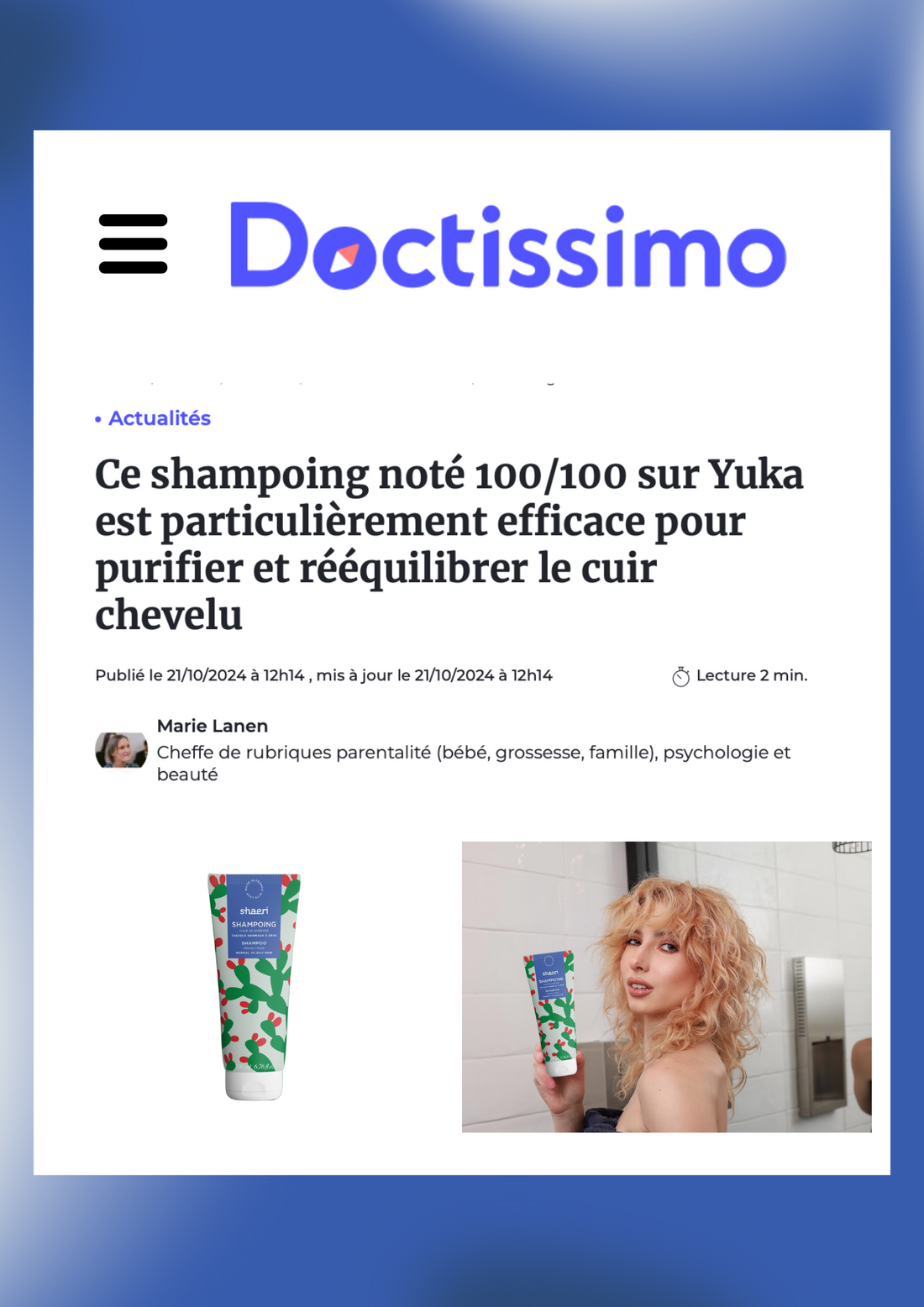Click the shampoo article headline
924x1307 pixels.
449,544
